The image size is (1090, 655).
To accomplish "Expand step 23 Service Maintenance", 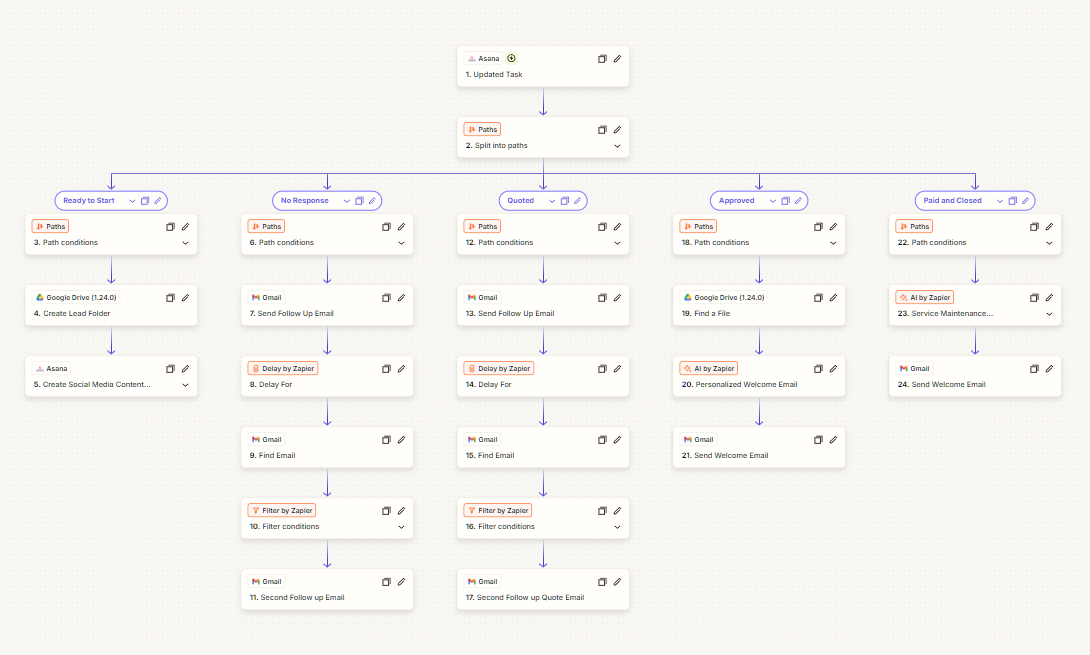I will tap(1050, 314).
